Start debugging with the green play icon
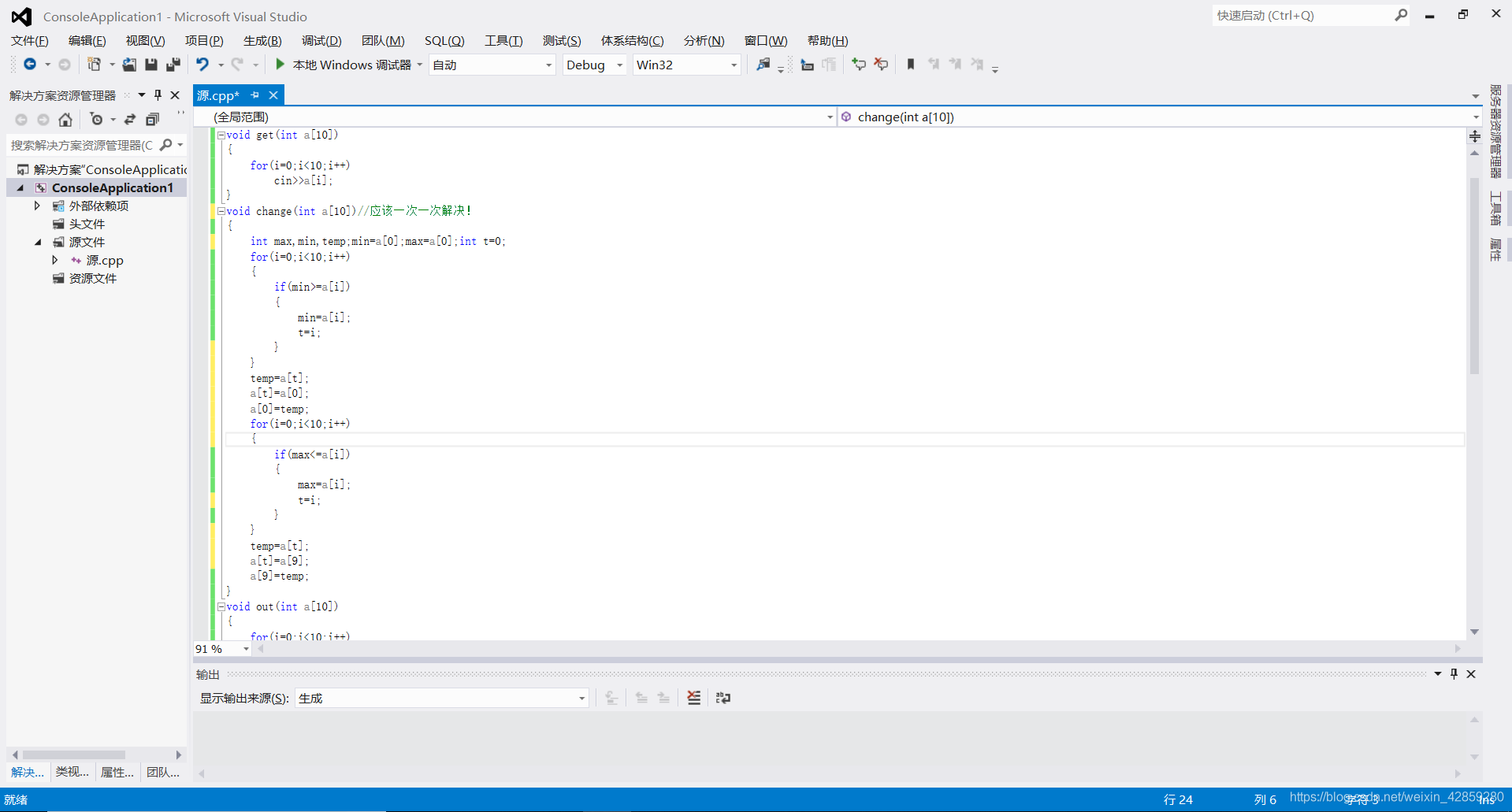Viewport: 1512px width, 812px height. 280,65
